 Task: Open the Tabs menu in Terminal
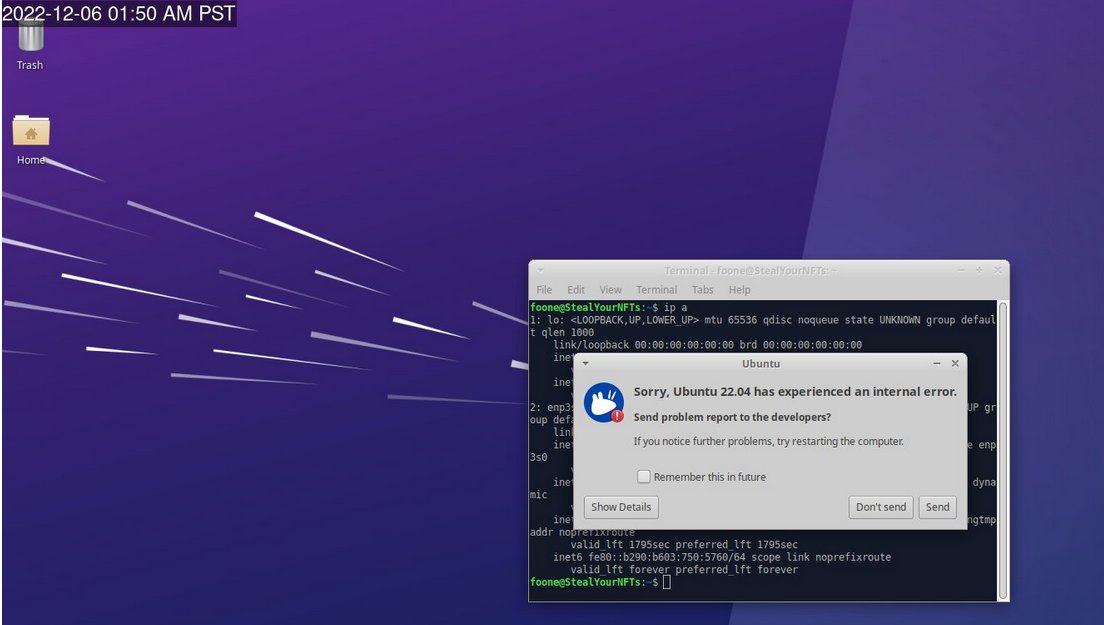[703, 289]
